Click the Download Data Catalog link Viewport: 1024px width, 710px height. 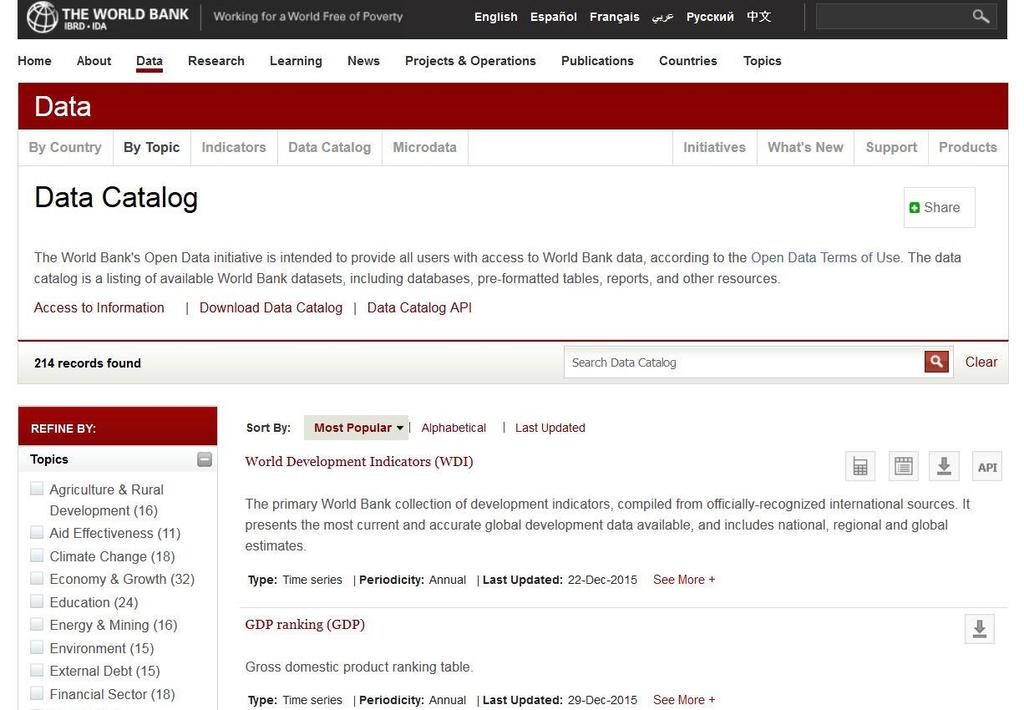271,308
